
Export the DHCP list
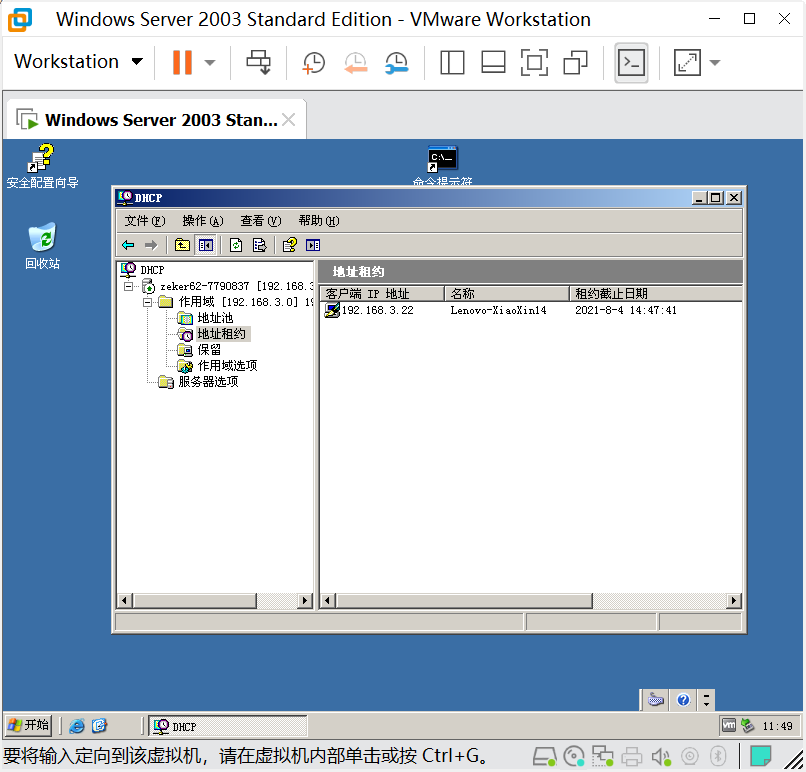pos(260,245)
